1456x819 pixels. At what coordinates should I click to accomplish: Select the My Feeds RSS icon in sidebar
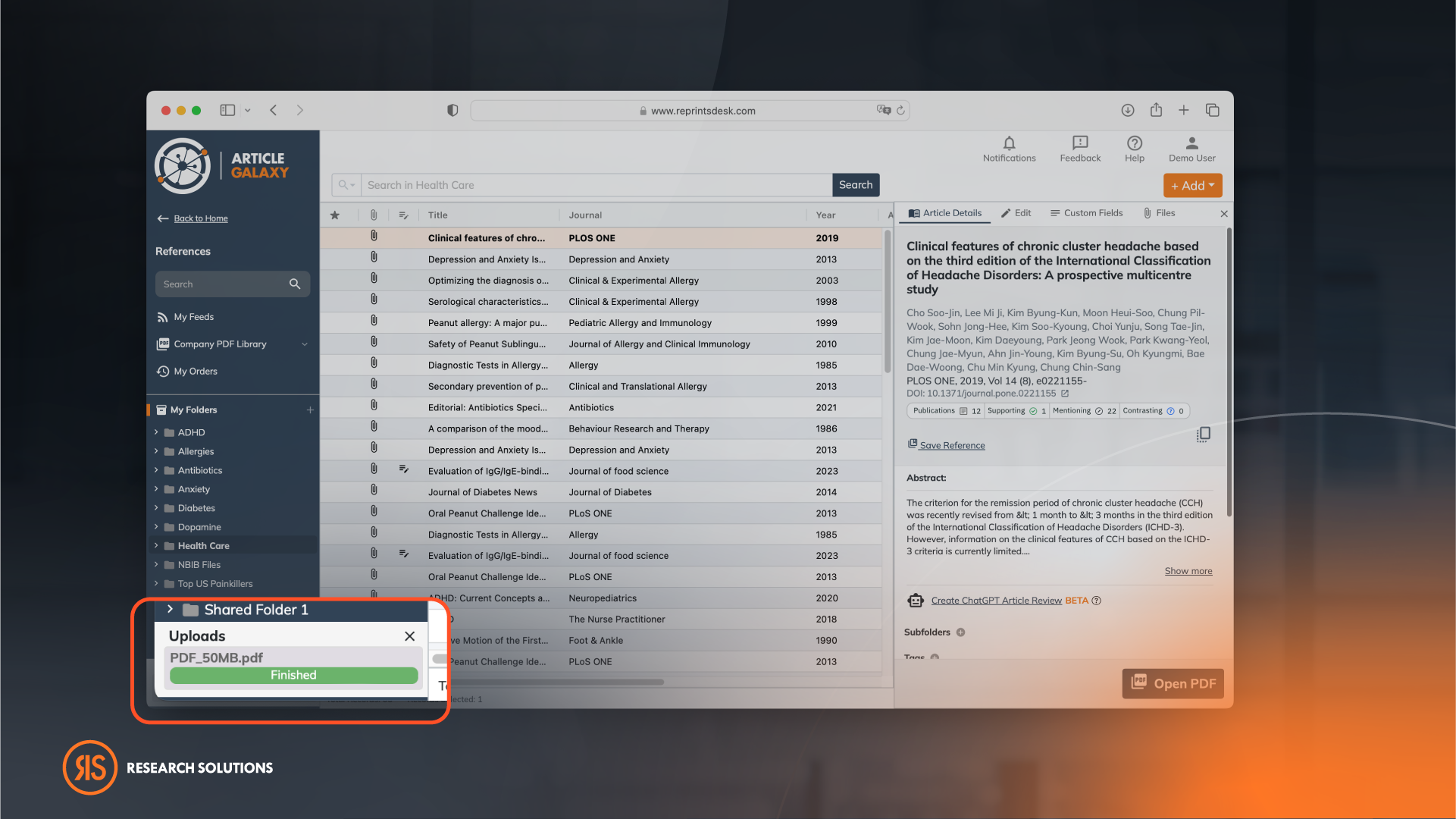tap(163, 317)
